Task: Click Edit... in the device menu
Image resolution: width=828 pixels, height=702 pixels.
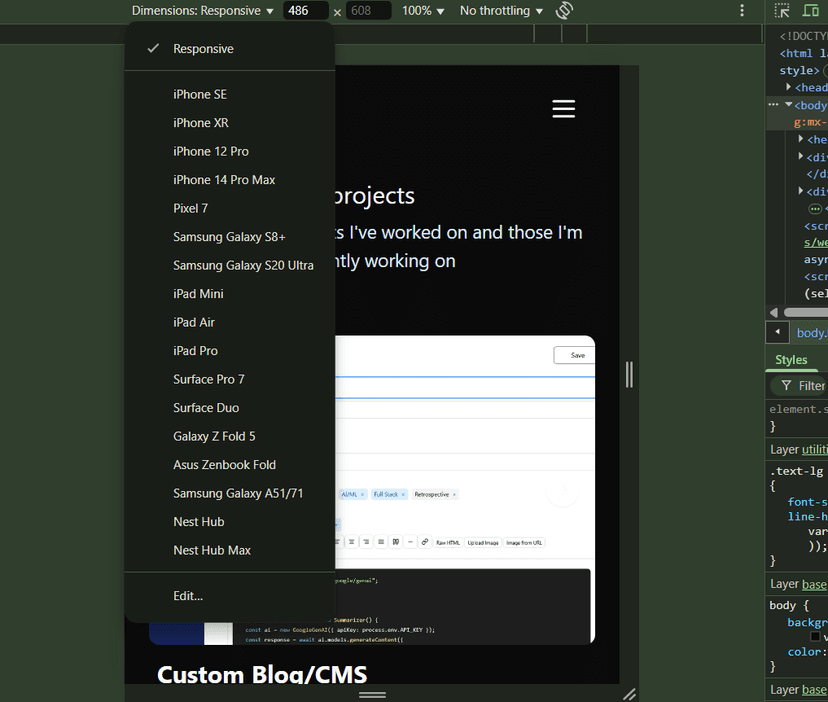Action: 230,596
